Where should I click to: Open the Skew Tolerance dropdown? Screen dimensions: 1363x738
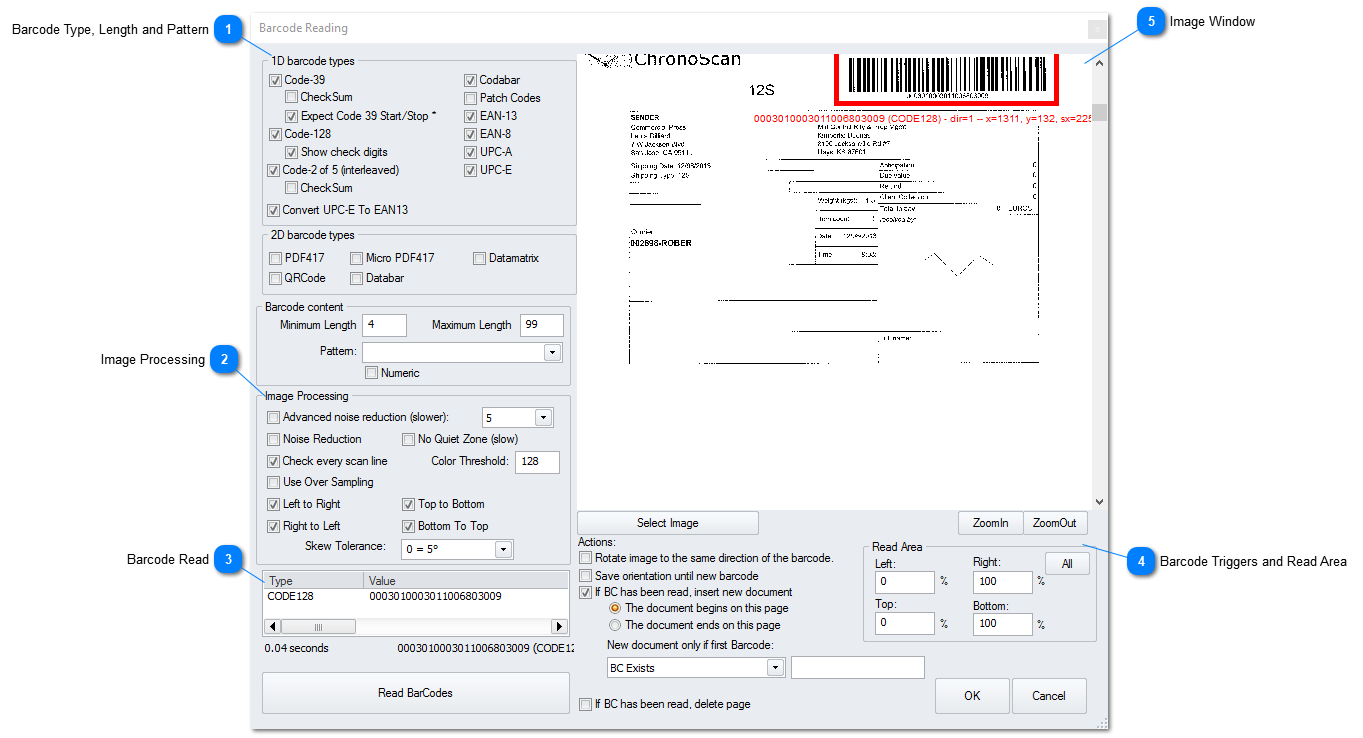[x=503, y=548]
